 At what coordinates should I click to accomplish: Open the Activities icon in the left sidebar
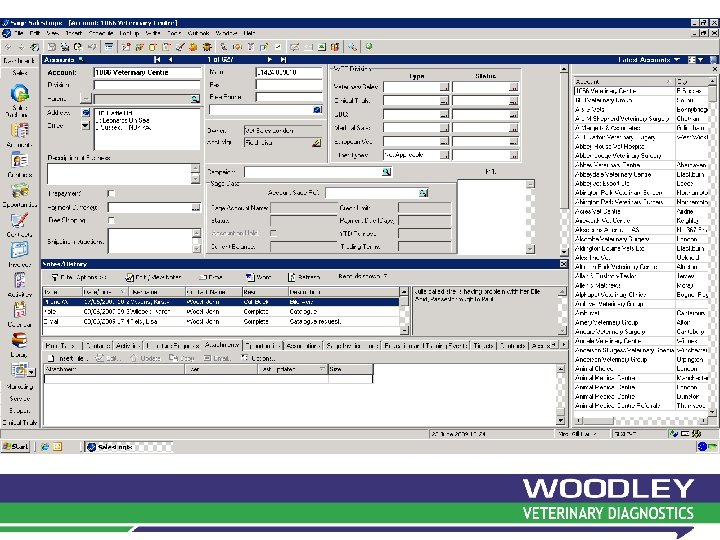point(19,281)
